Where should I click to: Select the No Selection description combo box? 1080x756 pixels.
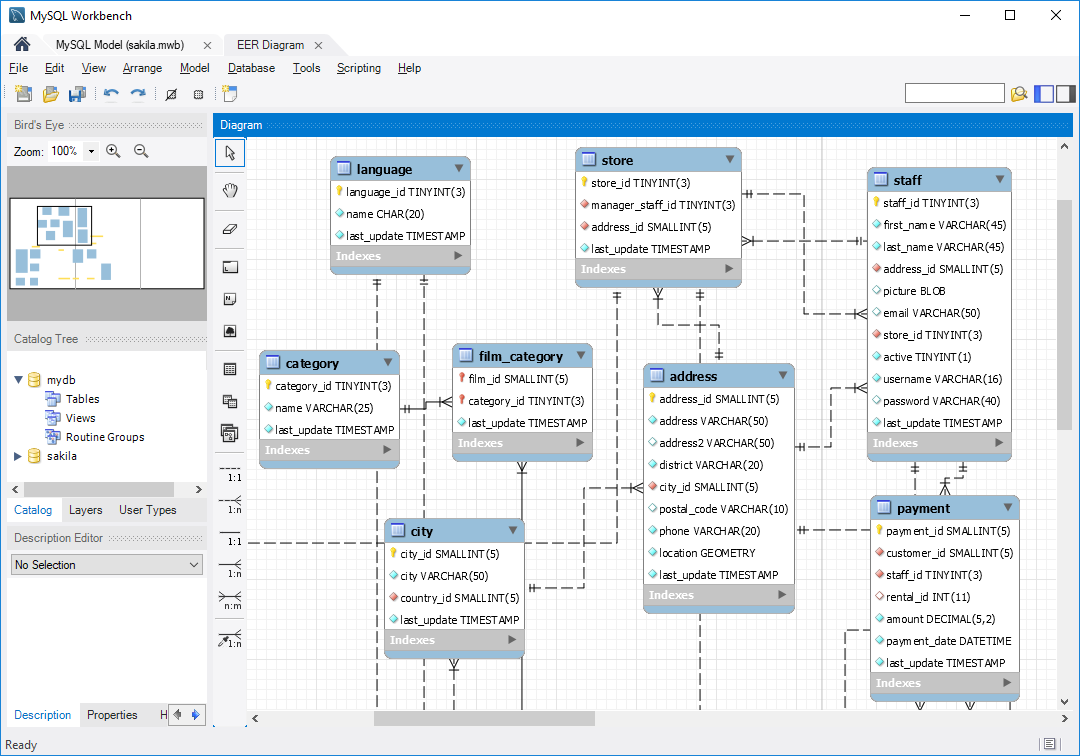point(106,564)
